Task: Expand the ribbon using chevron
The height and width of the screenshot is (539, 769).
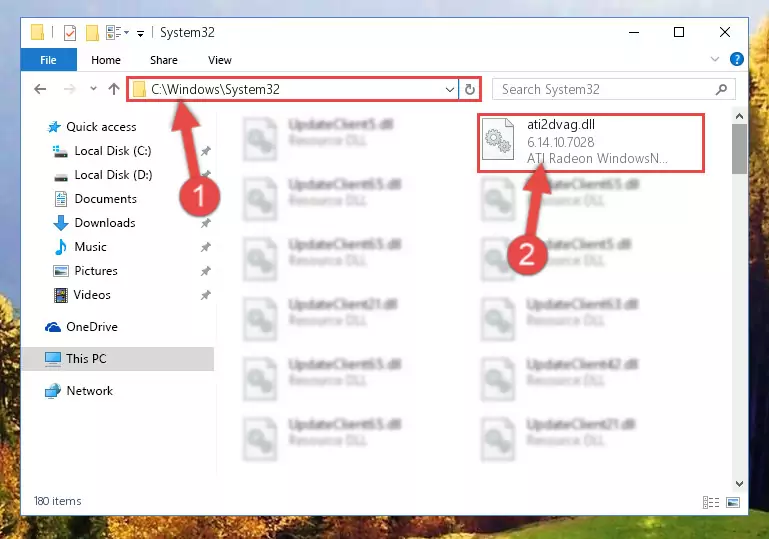Action: point(715,59)
